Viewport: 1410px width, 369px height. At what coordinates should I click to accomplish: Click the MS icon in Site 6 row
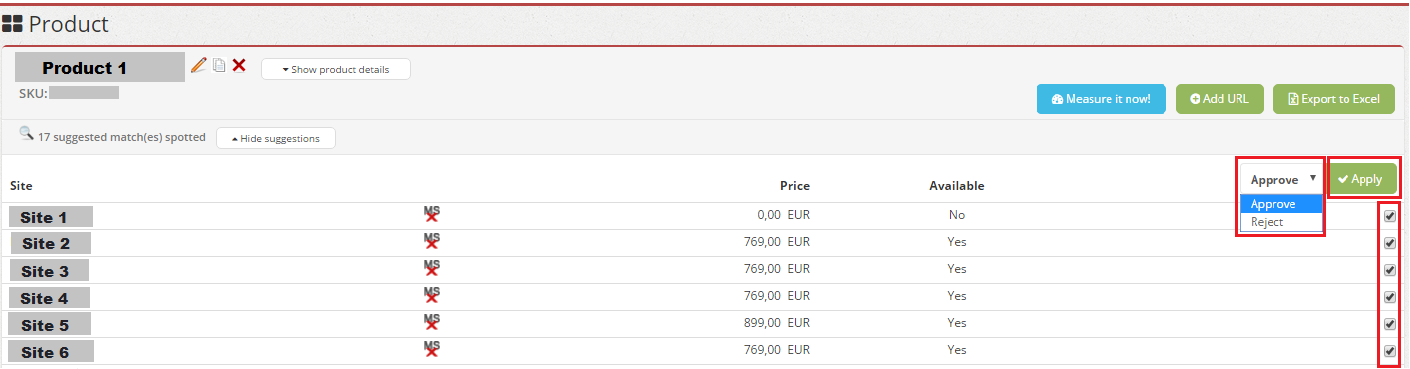(431, 349)
